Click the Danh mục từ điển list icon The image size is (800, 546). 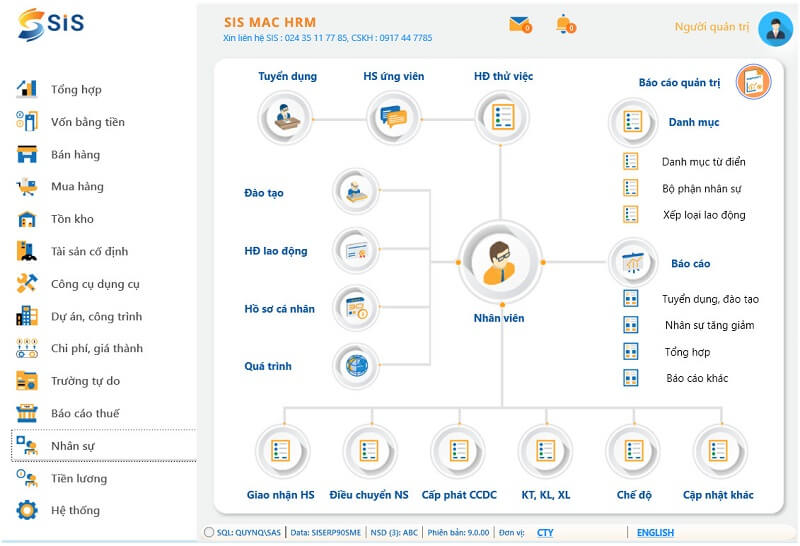pyautogui.click(x=631, y=161)
